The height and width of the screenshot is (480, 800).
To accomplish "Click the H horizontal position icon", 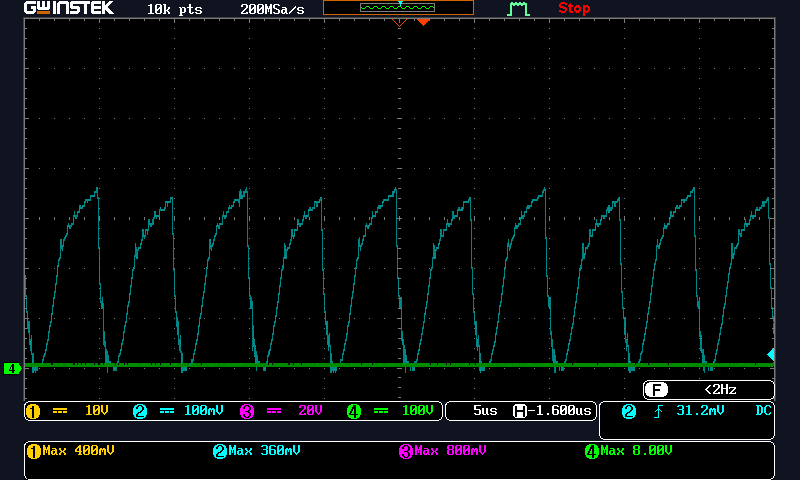I will coord(519,411).
